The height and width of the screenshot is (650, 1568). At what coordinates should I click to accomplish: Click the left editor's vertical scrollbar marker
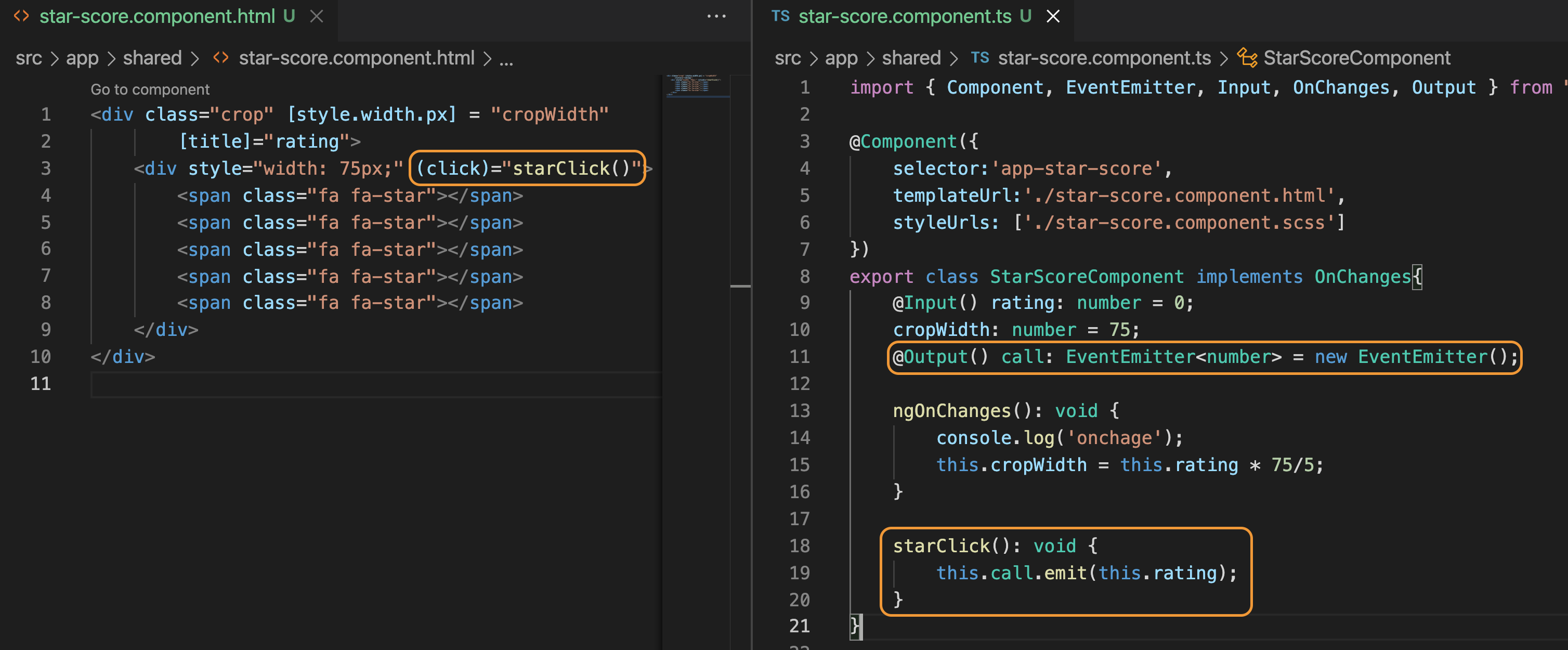pyautogui.click(x=740, y=286)
